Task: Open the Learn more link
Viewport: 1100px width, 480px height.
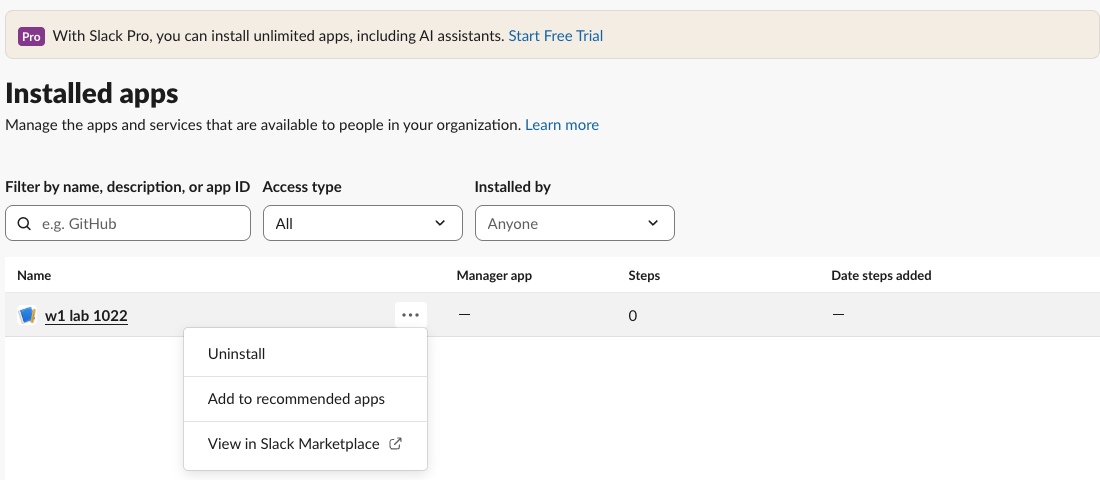Action: coord(562,125)
